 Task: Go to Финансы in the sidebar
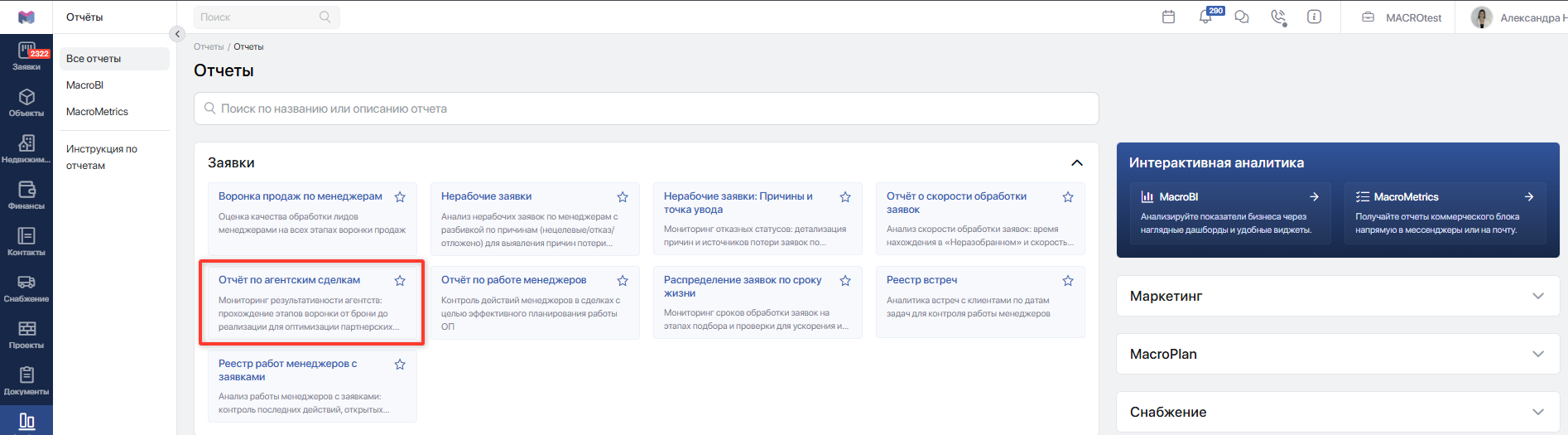[26, 196]
